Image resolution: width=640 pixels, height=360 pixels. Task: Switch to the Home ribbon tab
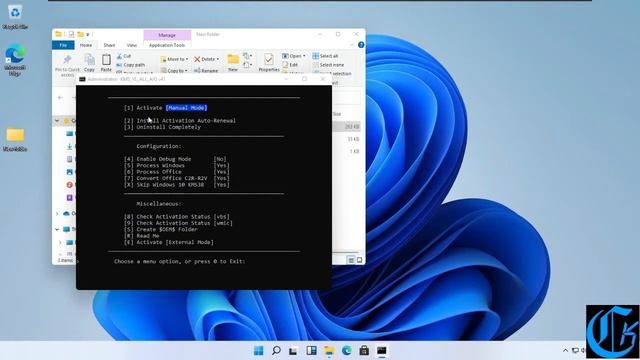86,45
